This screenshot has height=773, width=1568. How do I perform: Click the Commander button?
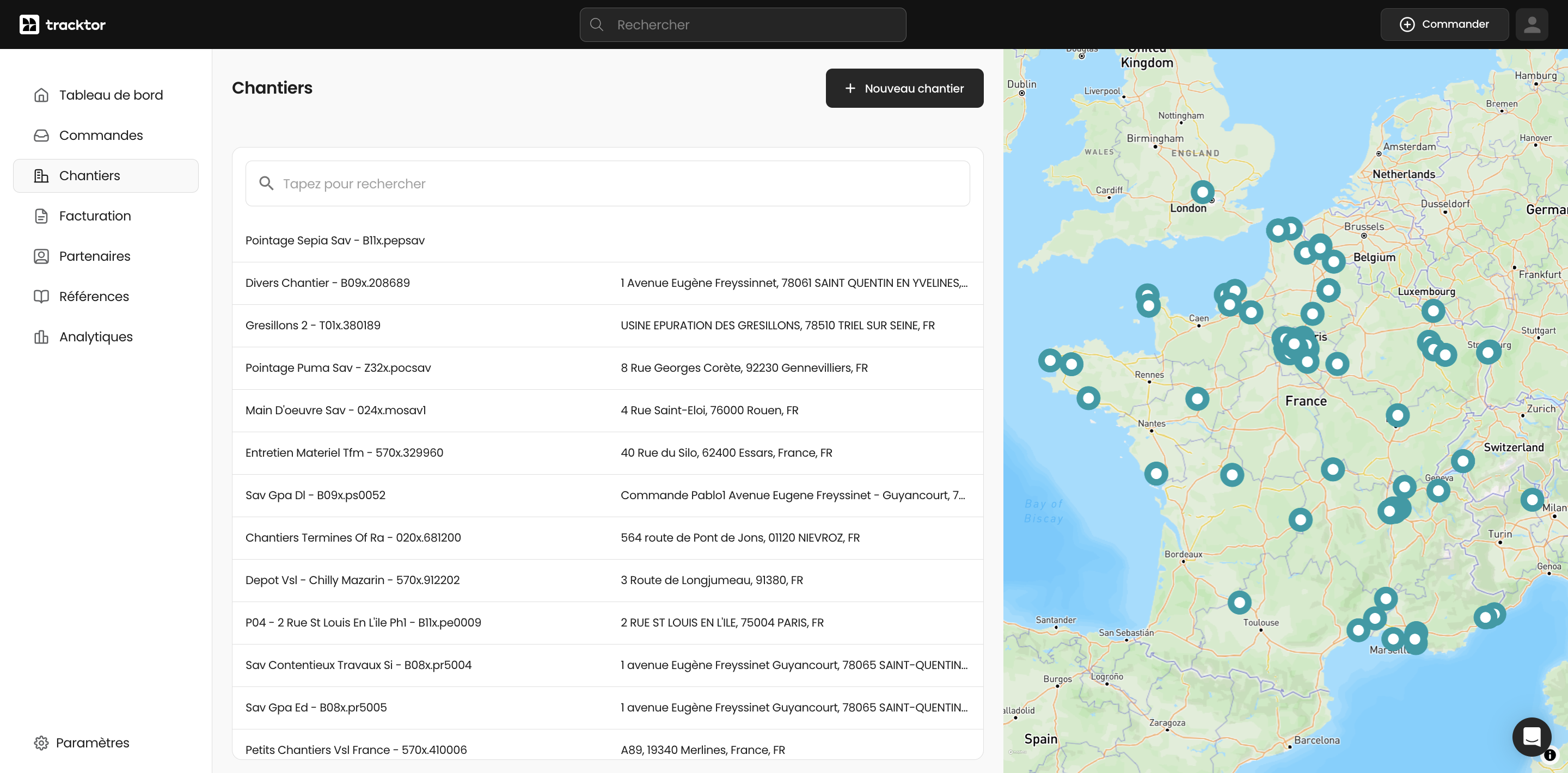pos(1444,24)
